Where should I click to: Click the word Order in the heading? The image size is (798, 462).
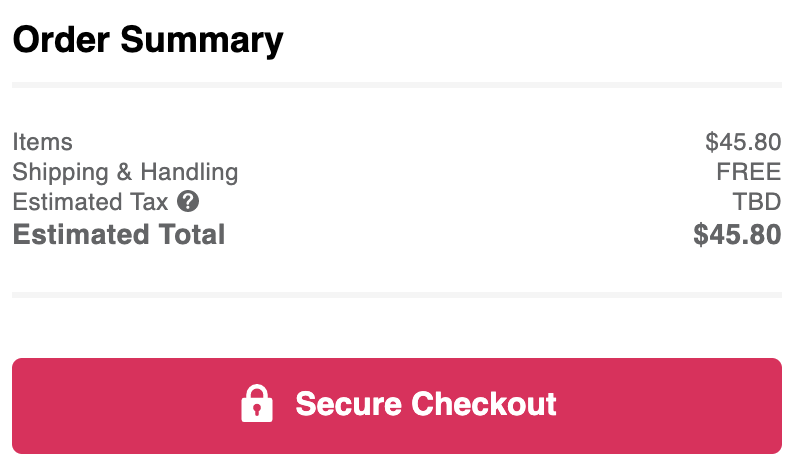tap(61, 40)
